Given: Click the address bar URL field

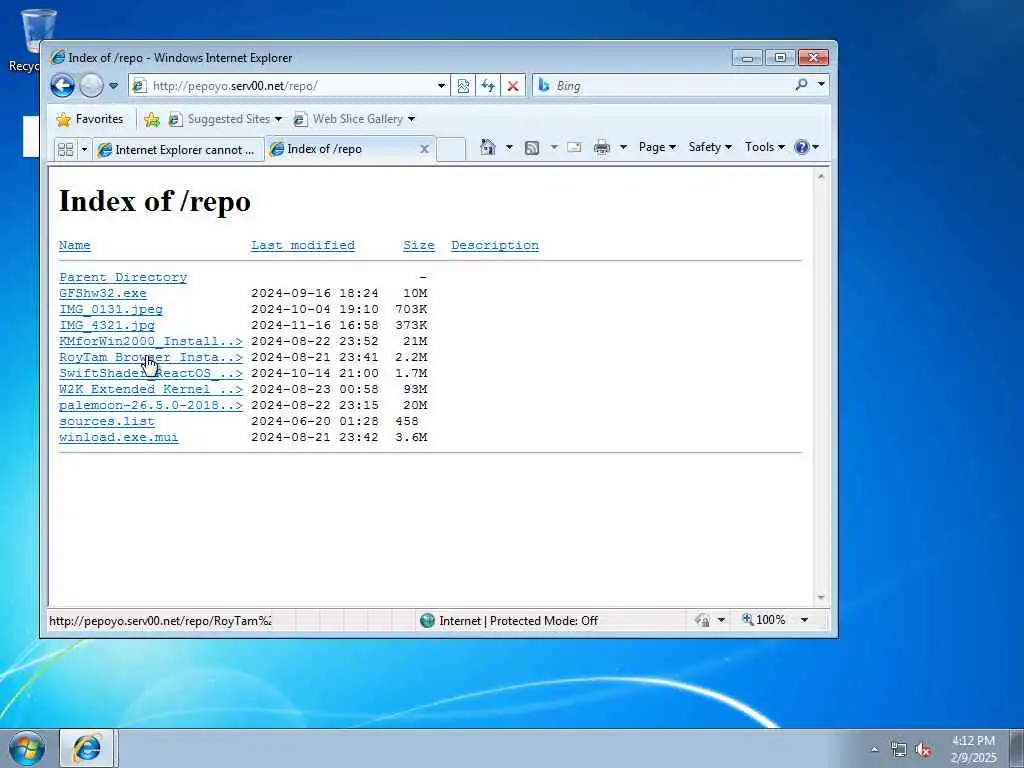Looking at the screenshot, I should (x=281, y=86).
